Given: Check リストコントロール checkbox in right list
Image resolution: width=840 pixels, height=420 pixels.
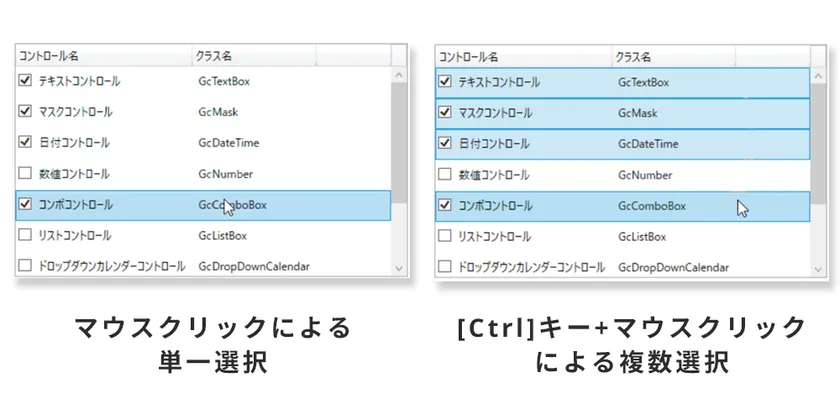Looking at the screenshot, I should click(445, 236).
